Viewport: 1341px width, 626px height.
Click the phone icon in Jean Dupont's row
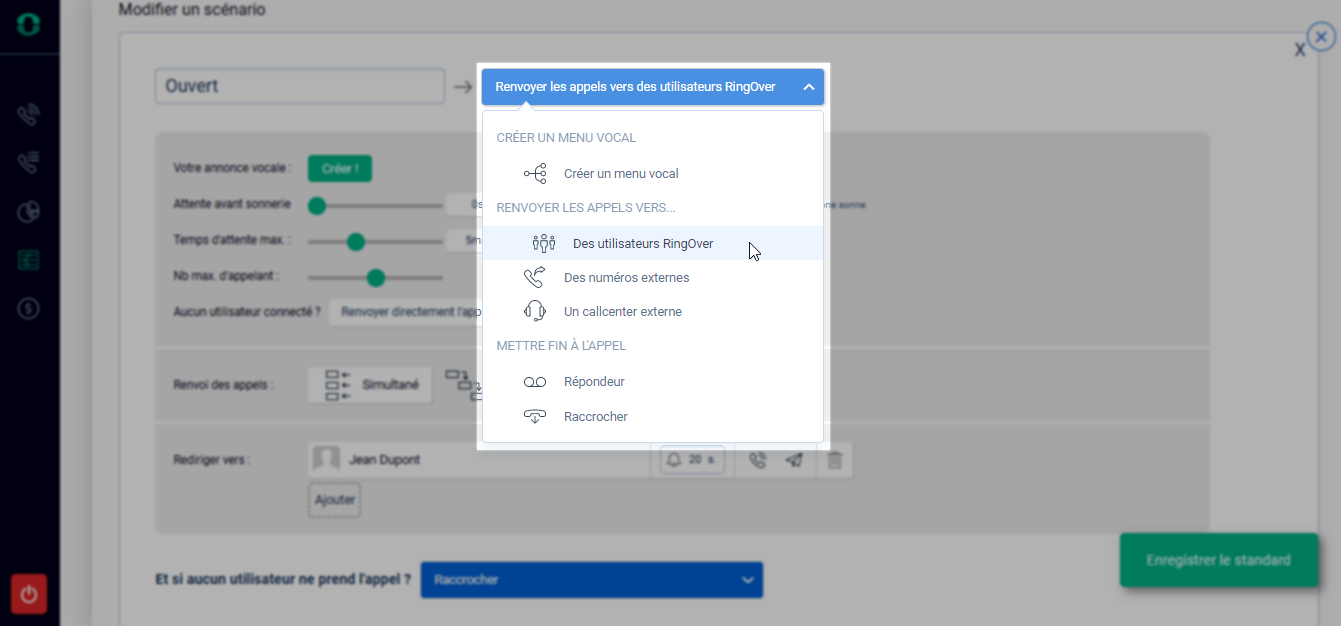tap(757, 460)
